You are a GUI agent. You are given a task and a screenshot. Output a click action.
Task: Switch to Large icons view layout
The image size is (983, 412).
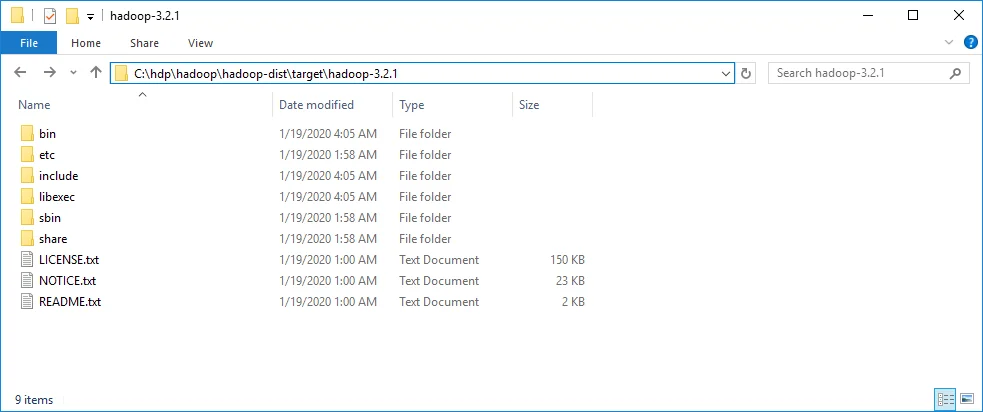(x=967, y=399)
